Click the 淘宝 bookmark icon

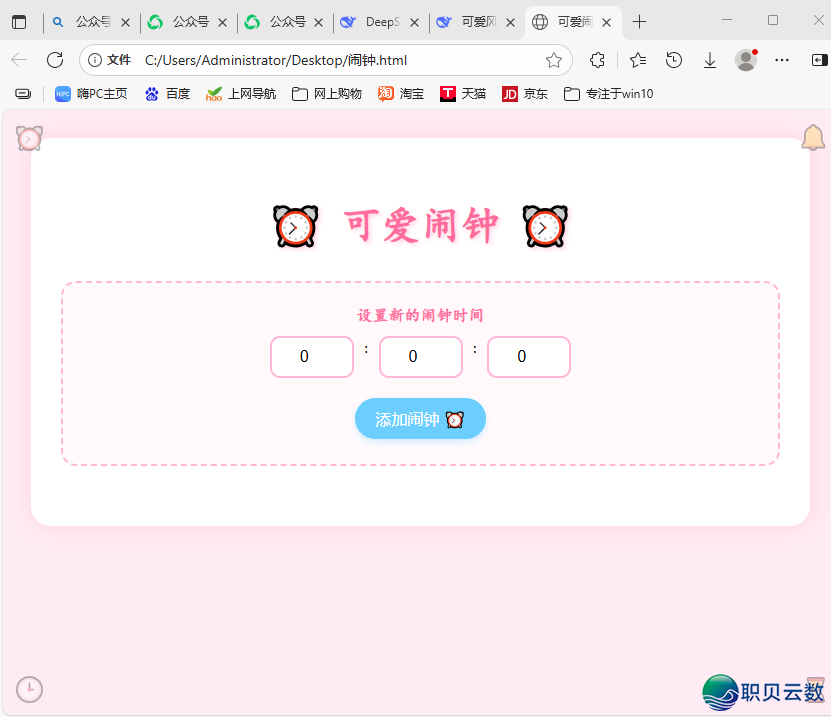385,93
